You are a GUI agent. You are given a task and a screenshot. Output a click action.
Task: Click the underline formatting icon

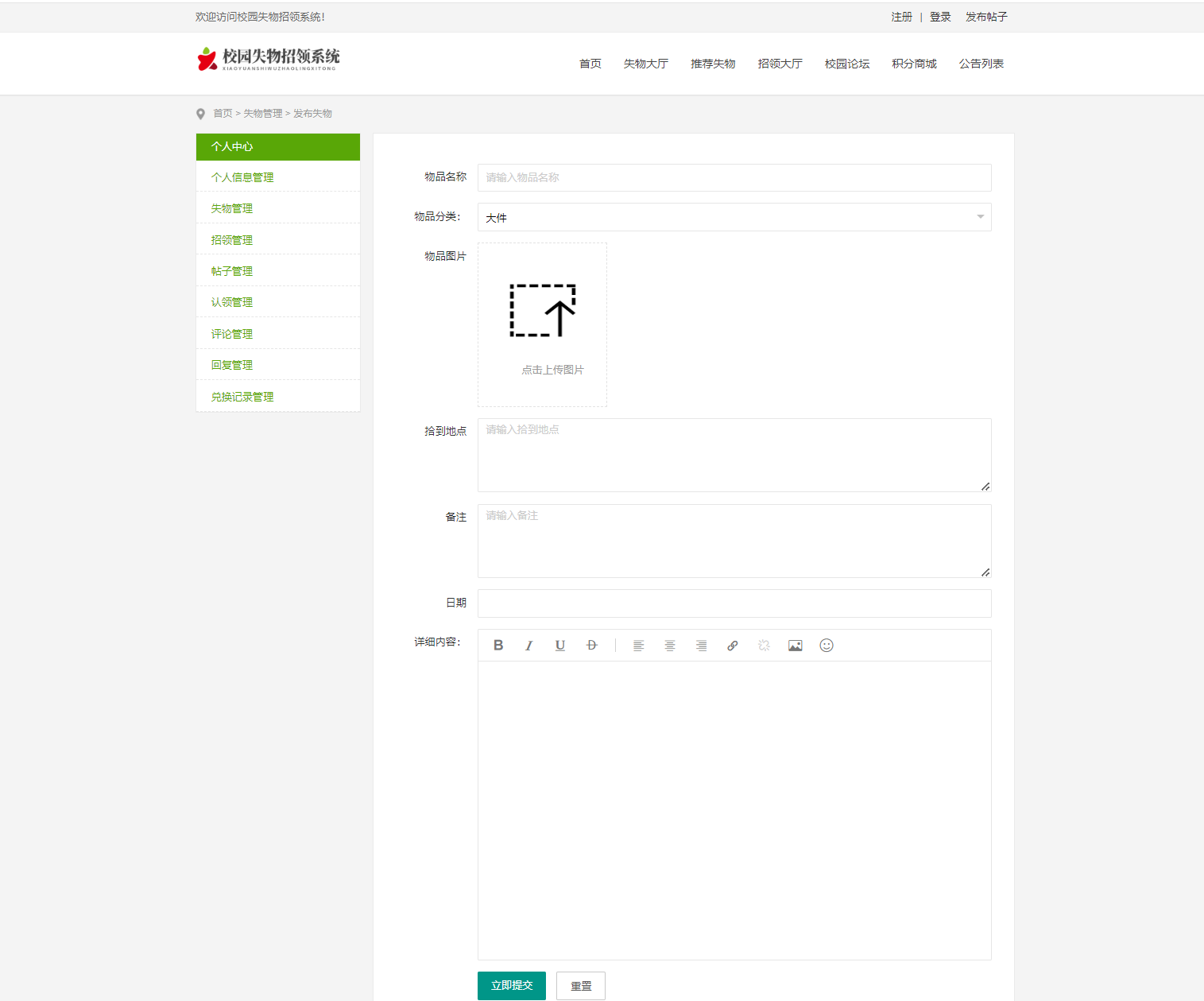pos(560,646)
